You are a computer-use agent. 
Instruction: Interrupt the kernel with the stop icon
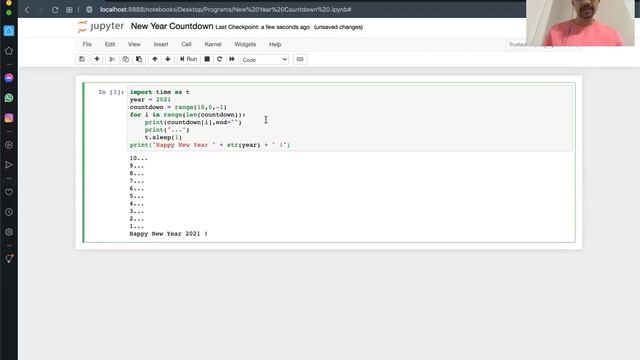click(x=207, y=59)
